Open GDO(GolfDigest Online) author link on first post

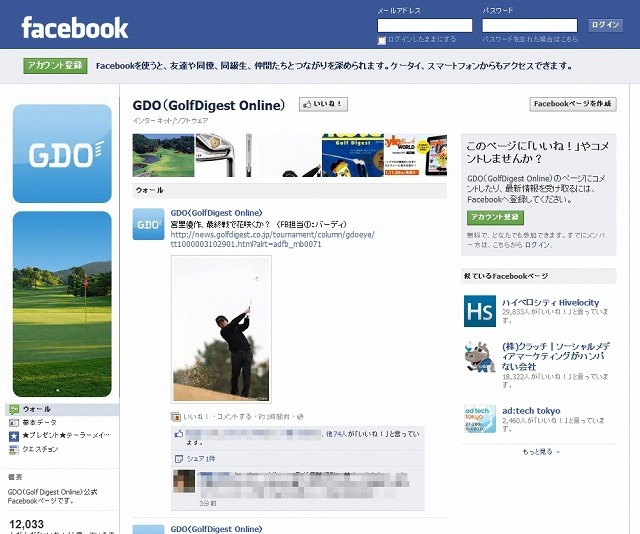click(216, 213)
